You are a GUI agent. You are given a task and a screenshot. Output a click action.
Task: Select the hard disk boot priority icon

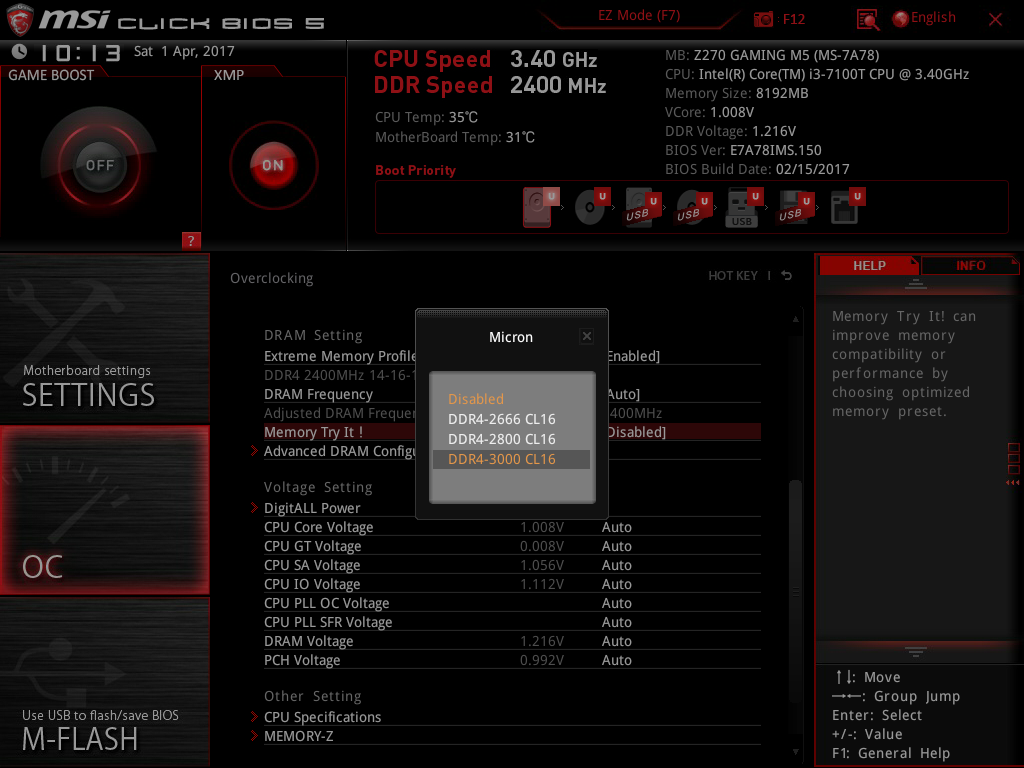click(541, 208)
